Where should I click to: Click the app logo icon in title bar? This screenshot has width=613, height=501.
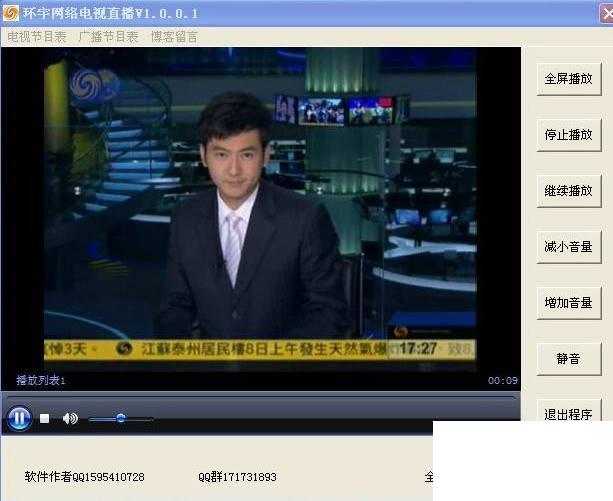(x=11, y=13)
